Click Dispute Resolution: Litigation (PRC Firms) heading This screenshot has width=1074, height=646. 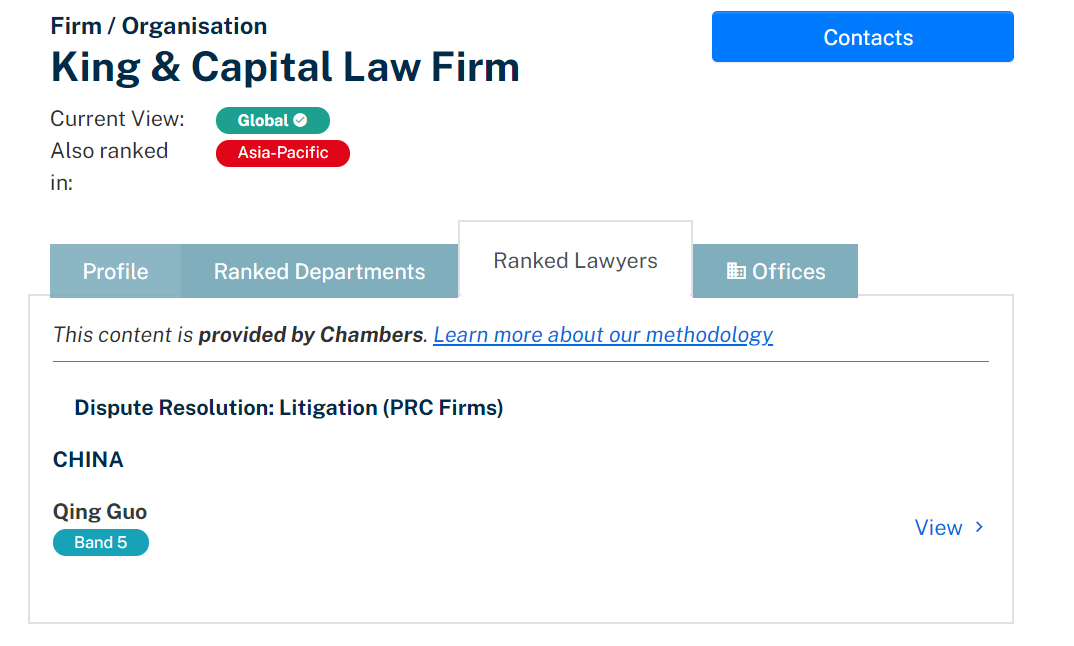tap(288, 408)
